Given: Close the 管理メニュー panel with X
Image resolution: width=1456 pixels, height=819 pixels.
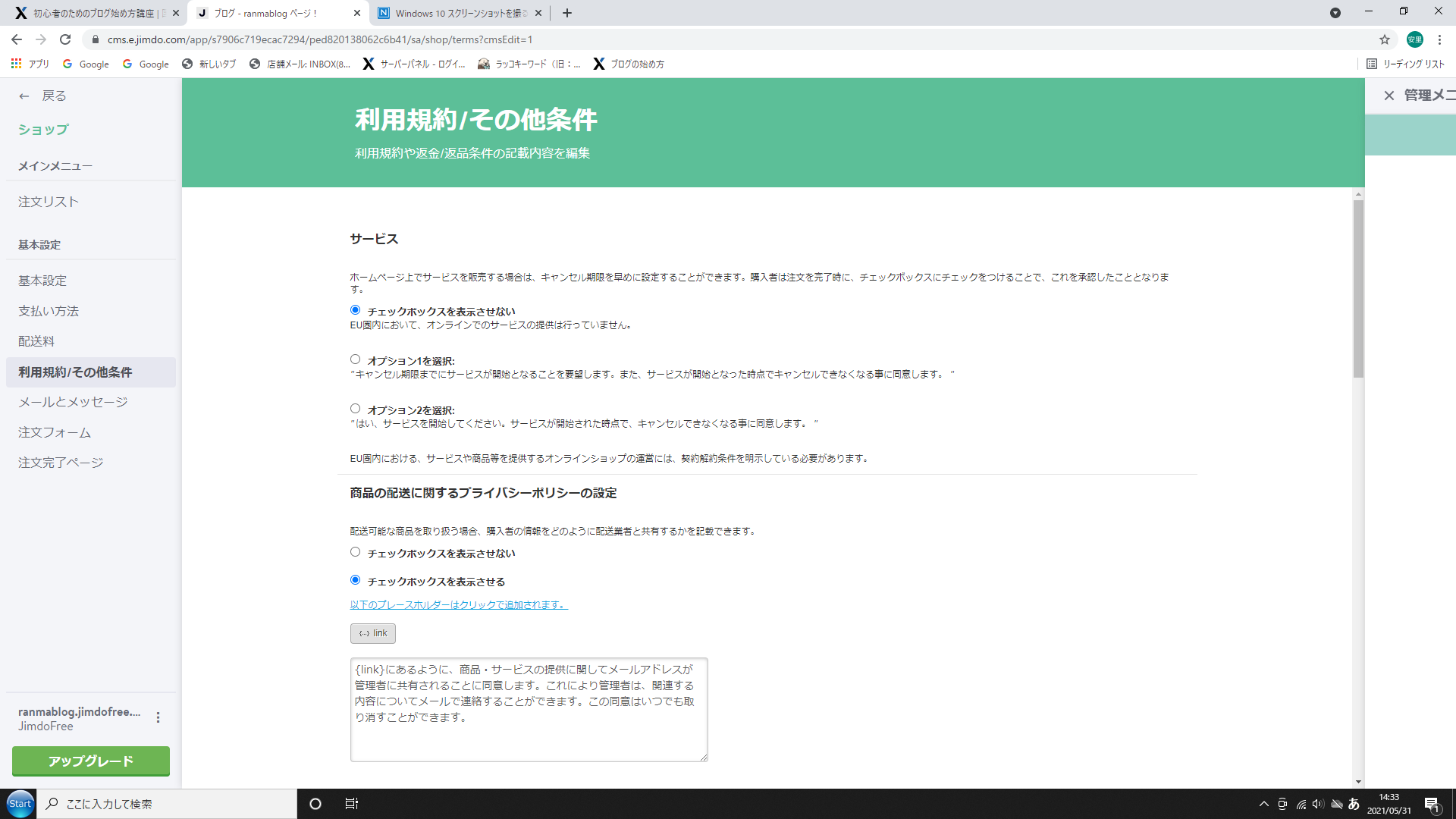Looking at the screenshot, I should [1389, 96].
